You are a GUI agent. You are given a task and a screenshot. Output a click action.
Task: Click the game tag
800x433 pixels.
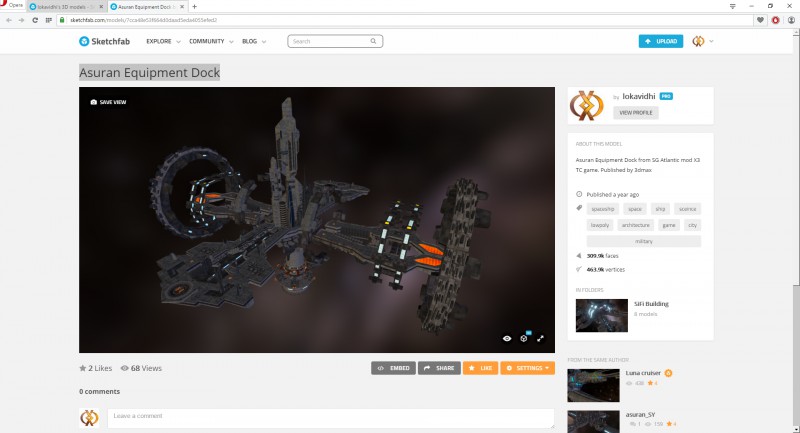coord(669,225)
